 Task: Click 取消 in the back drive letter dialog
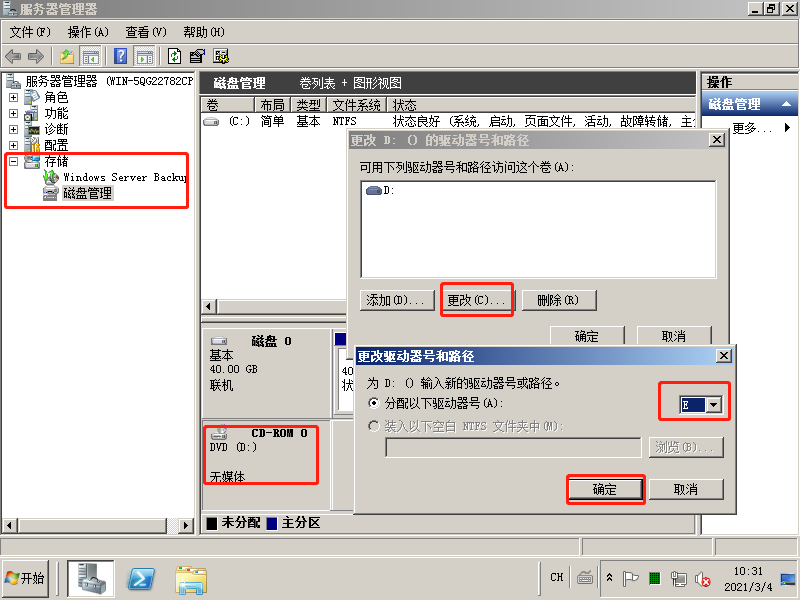tap(674, 336)
